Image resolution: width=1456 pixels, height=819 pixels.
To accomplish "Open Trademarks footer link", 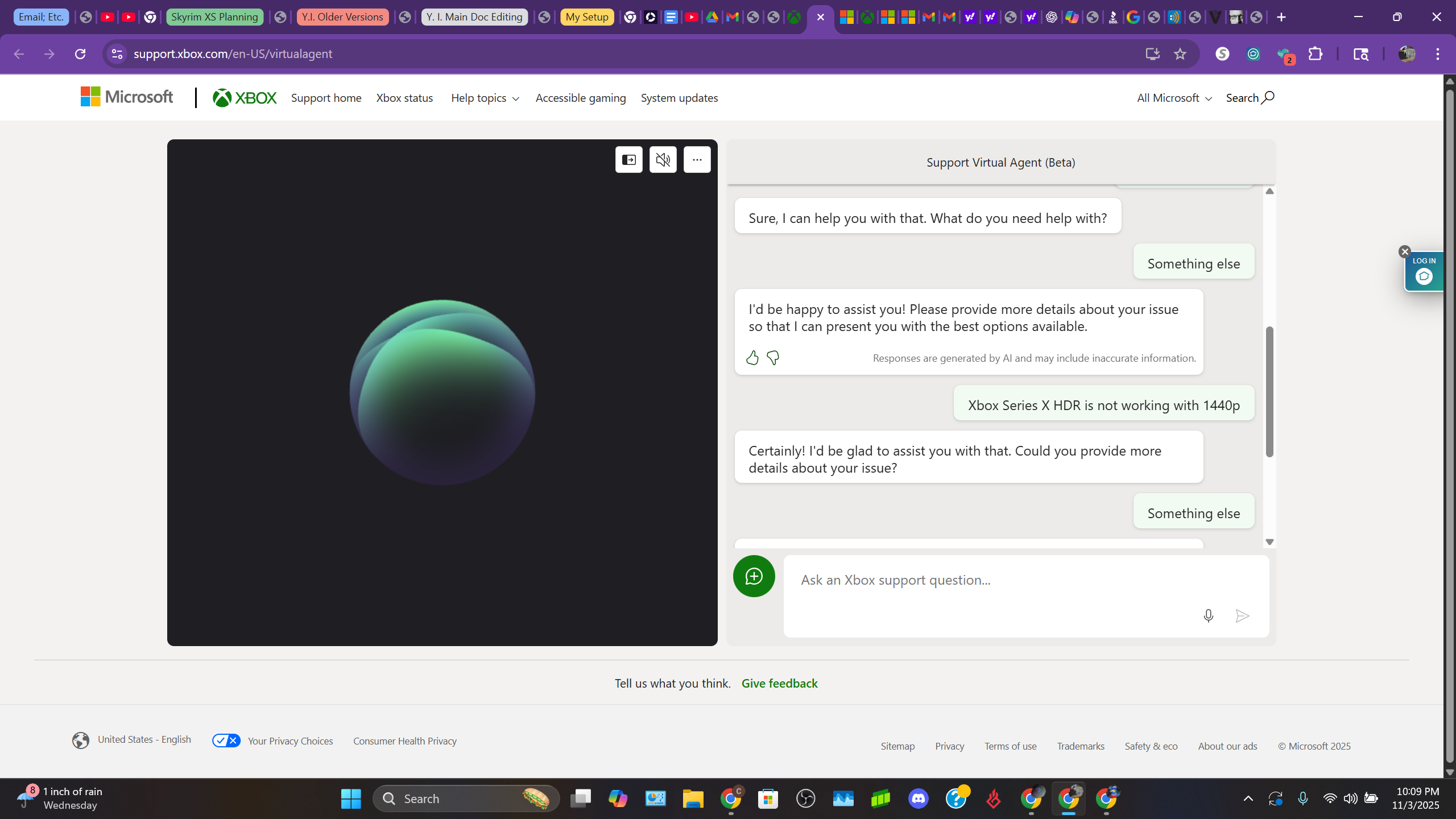I will (x=1081, y=746).
